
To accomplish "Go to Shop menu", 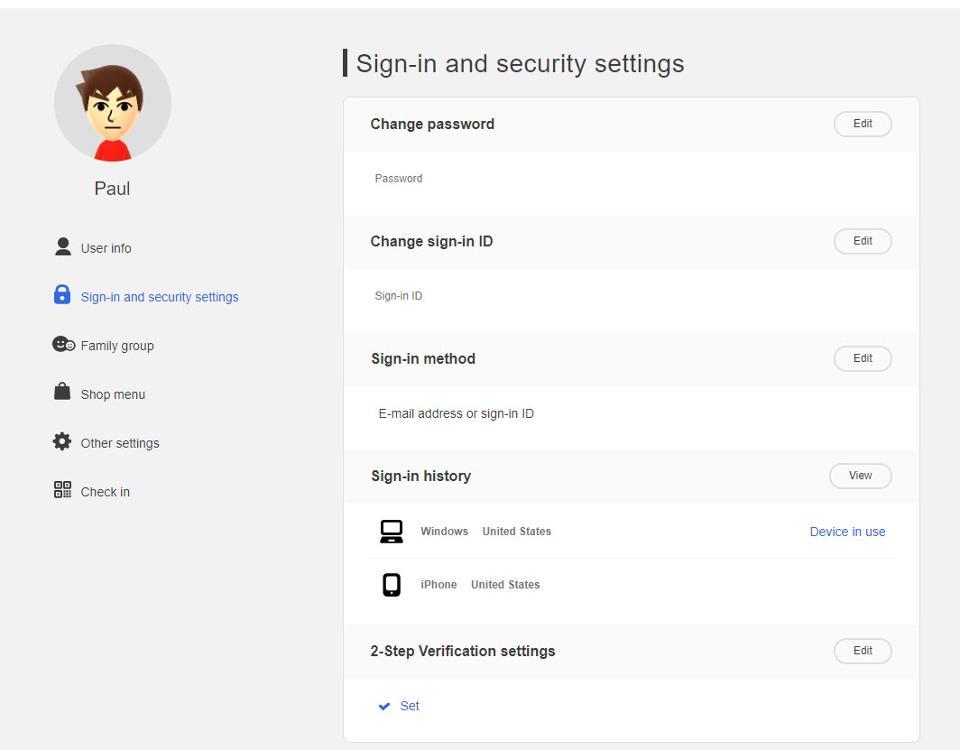I will click(x=113, y=395).
